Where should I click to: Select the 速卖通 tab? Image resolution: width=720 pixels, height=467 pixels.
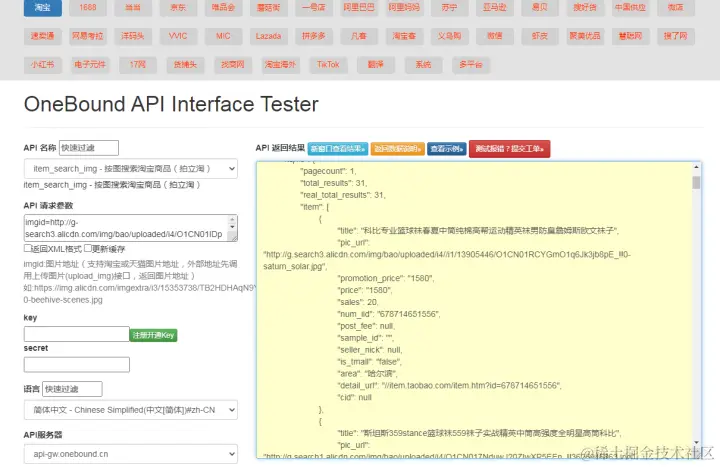click(x=43, y=36)
